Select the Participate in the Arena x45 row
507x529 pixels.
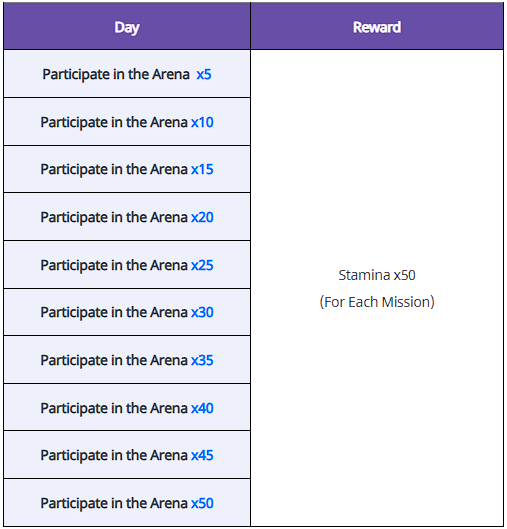pyautogui.click(x=127, y=455)
